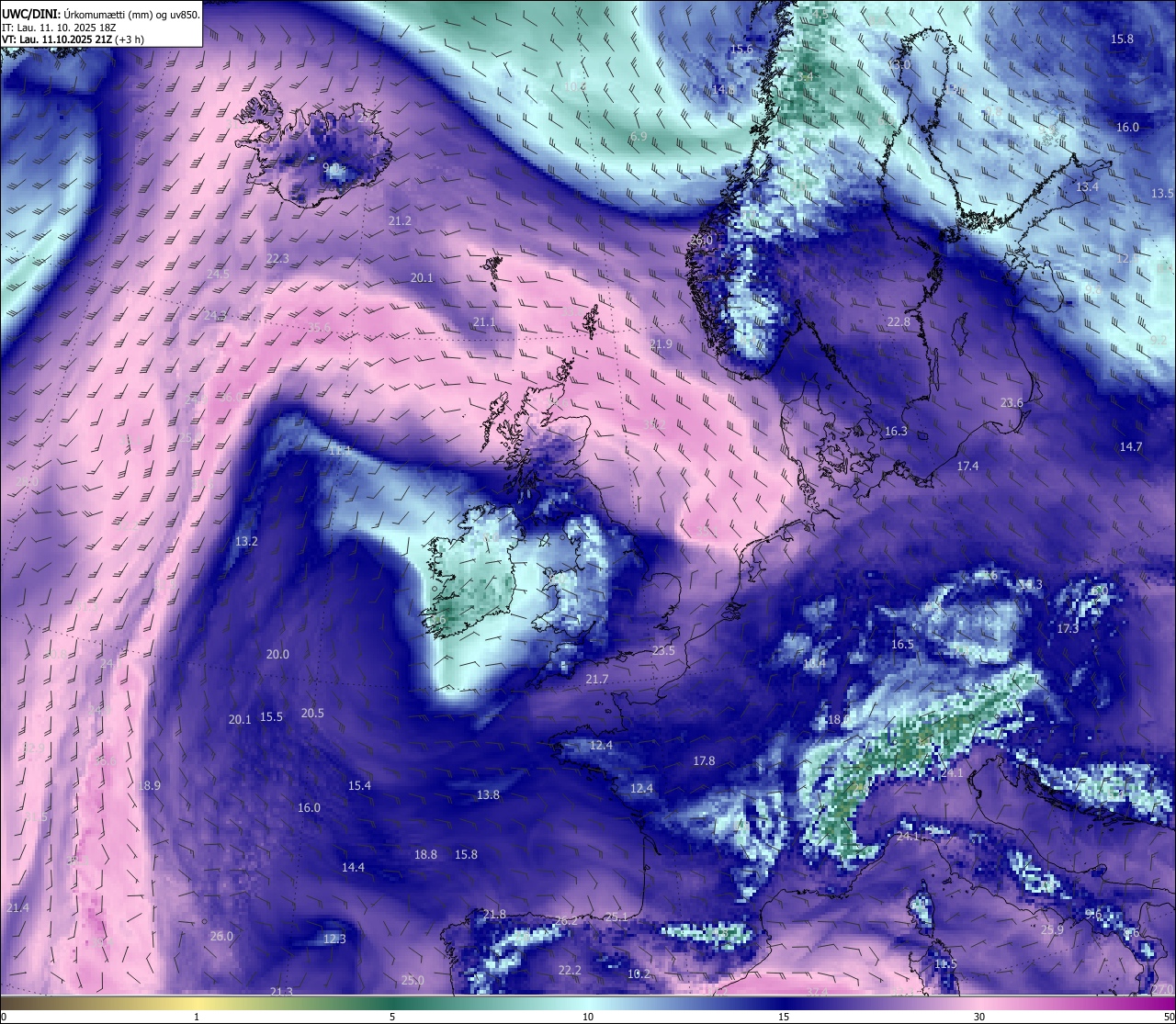This screenshot has width=1176, height=1024.
Task: Click the 13.8 value on the map
Action: click(x=488, y=795)
